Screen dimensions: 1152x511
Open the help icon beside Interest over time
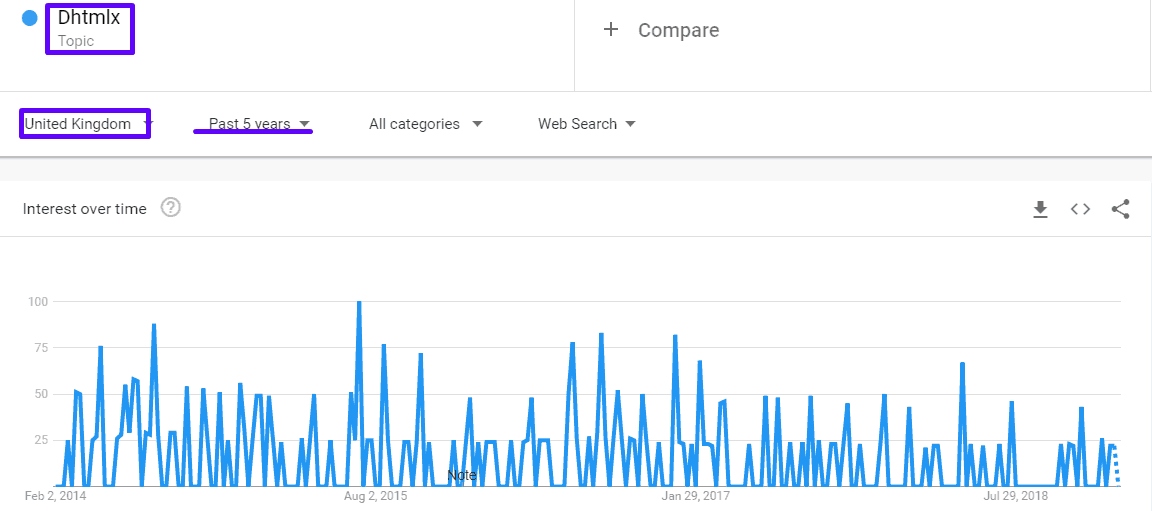(171, 208)
